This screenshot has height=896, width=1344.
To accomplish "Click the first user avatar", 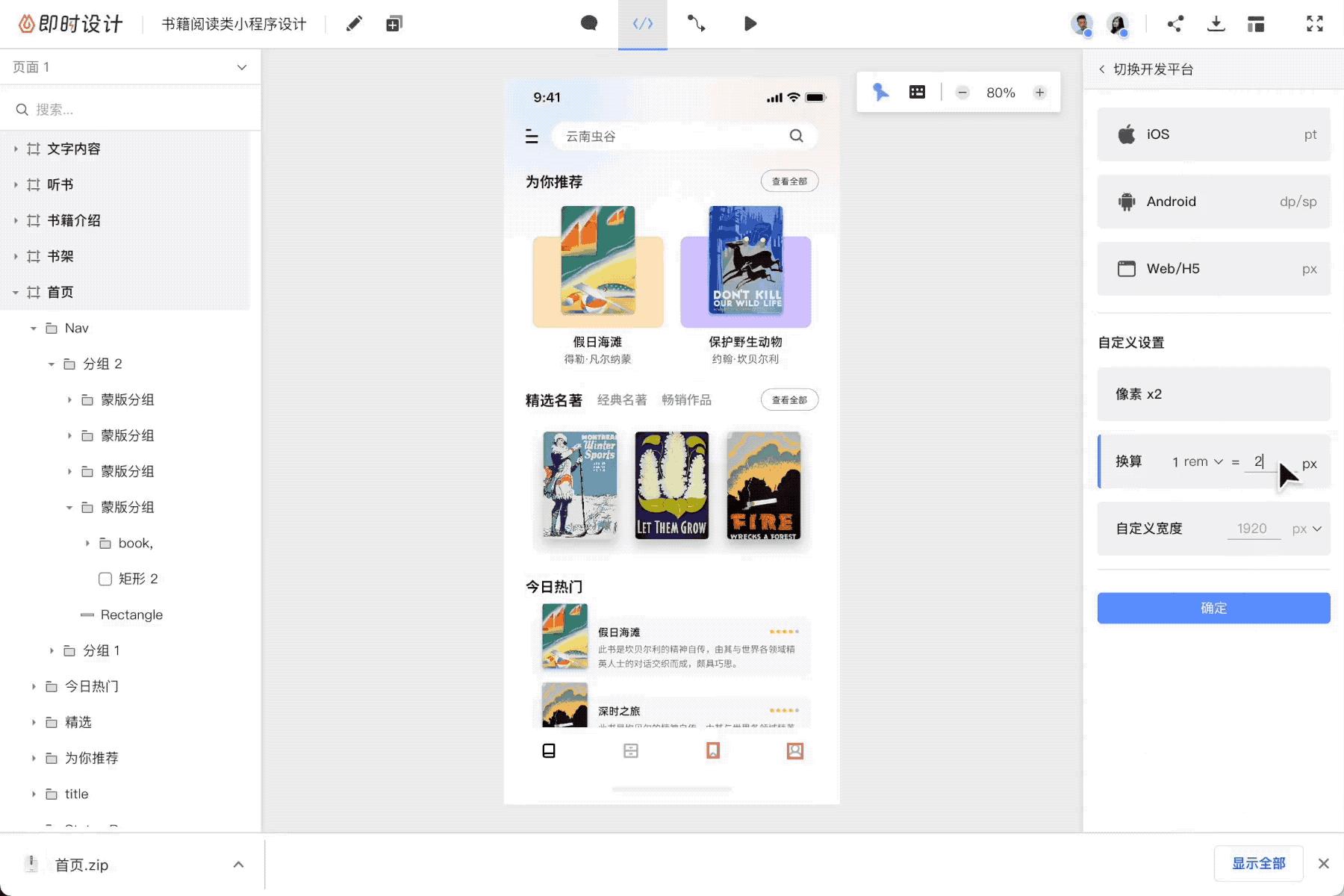I will 1081,24.
